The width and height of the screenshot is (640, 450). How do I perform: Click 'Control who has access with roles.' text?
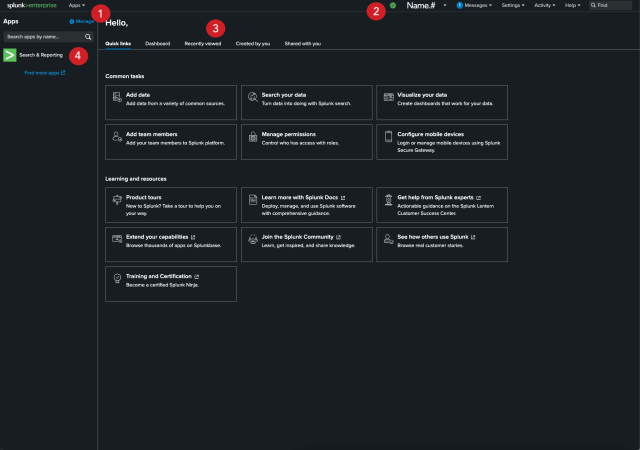coord(300,143)
